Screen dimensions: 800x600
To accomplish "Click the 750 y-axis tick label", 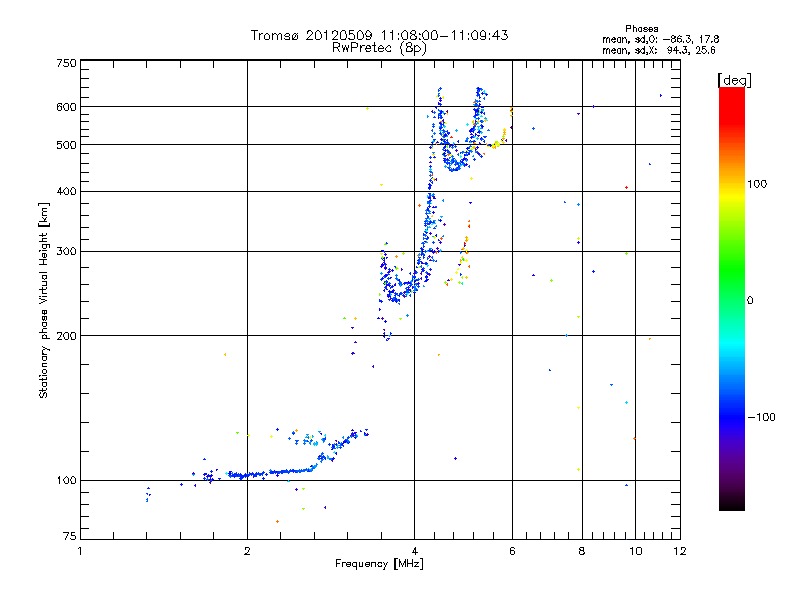I will point(67,63).
